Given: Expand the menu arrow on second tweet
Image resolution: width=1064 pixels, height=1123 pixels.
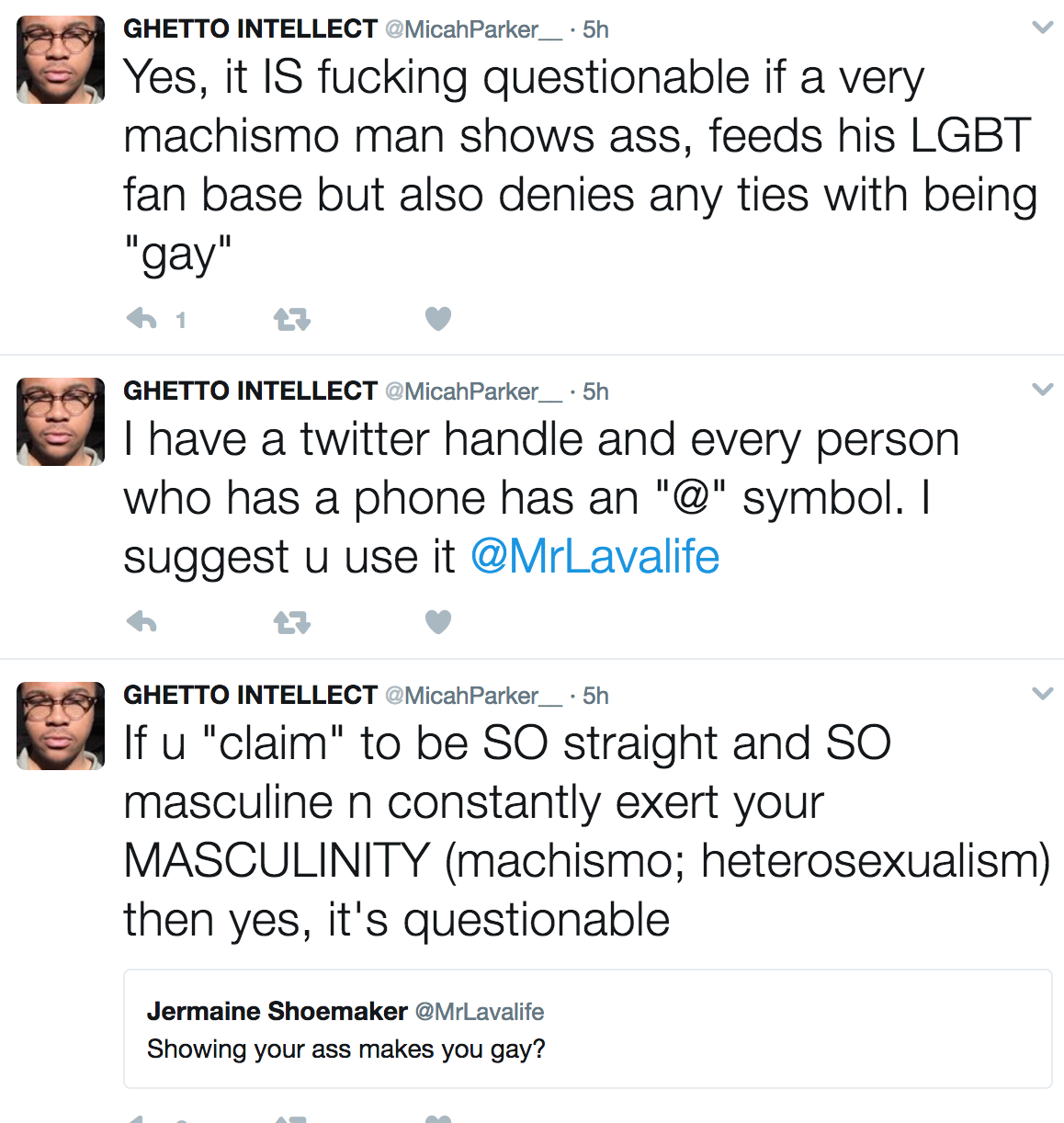Looking at the screenshot, I should [1042, 390].
